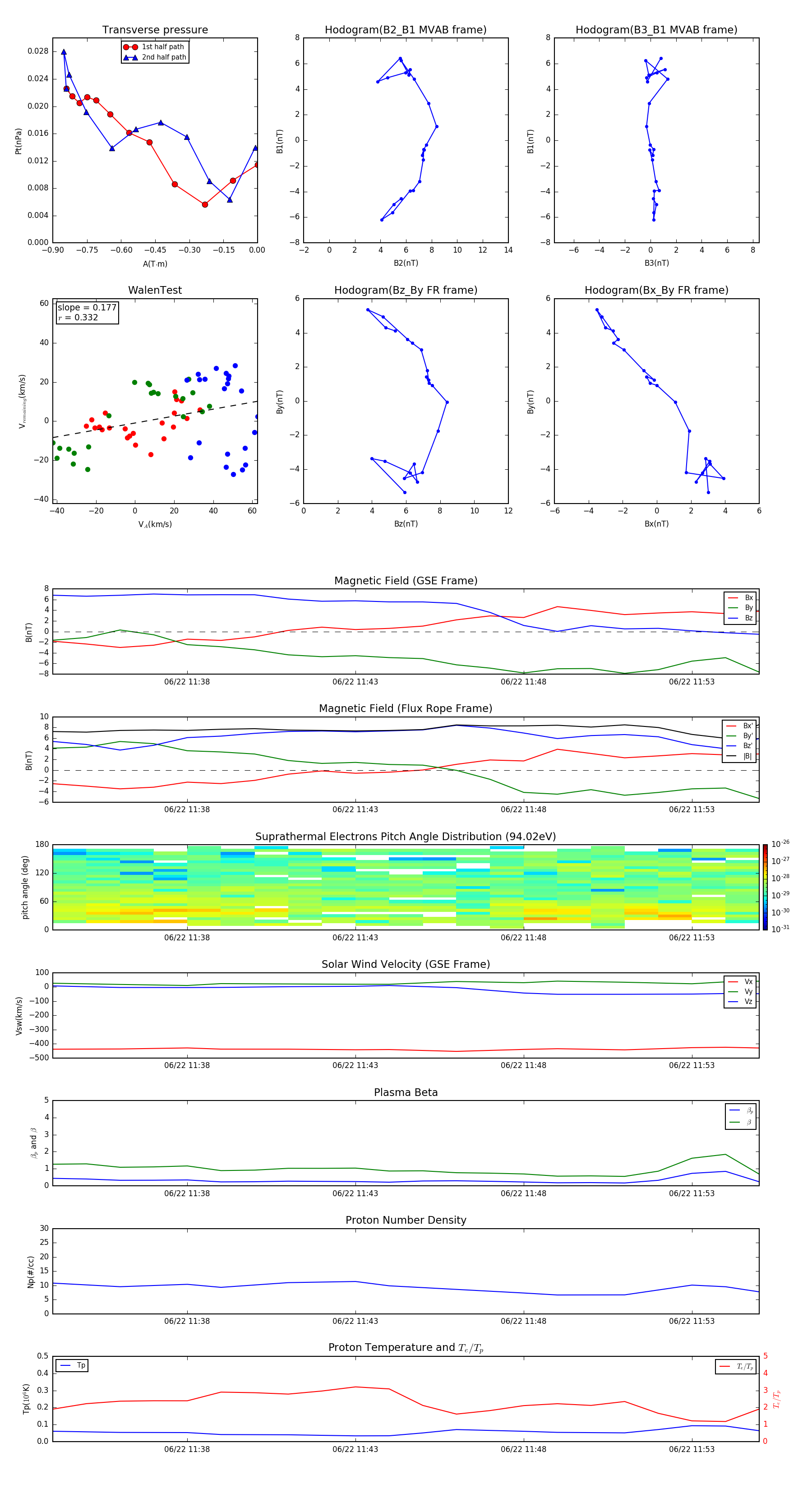Click the 'Vx' velocity legend entry
The image size is (812, 1489).
pos(740,981)
